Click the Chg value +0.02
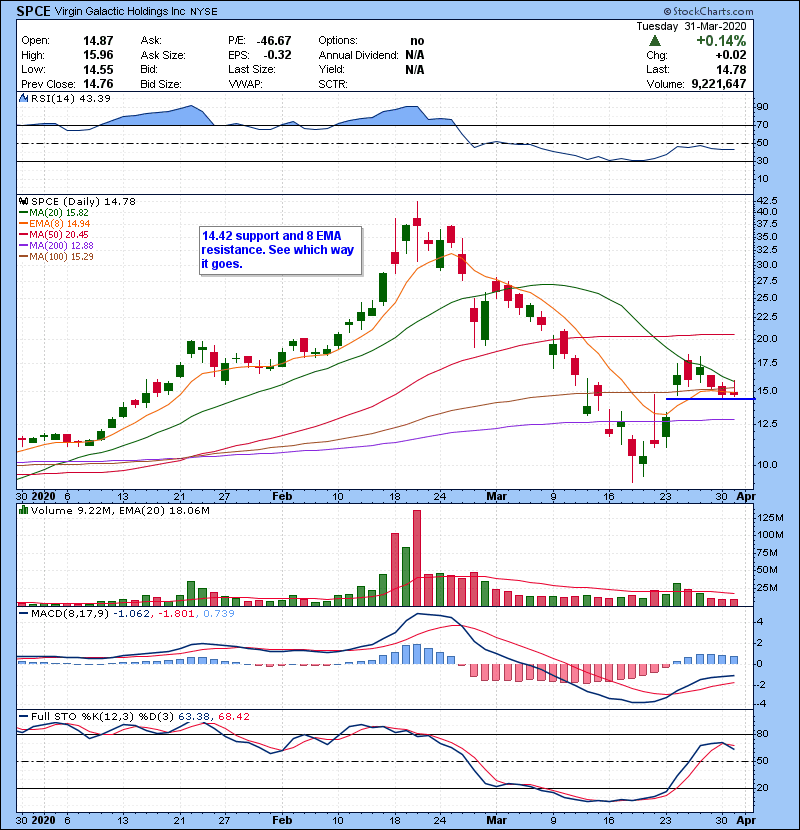 coord(731,55)
